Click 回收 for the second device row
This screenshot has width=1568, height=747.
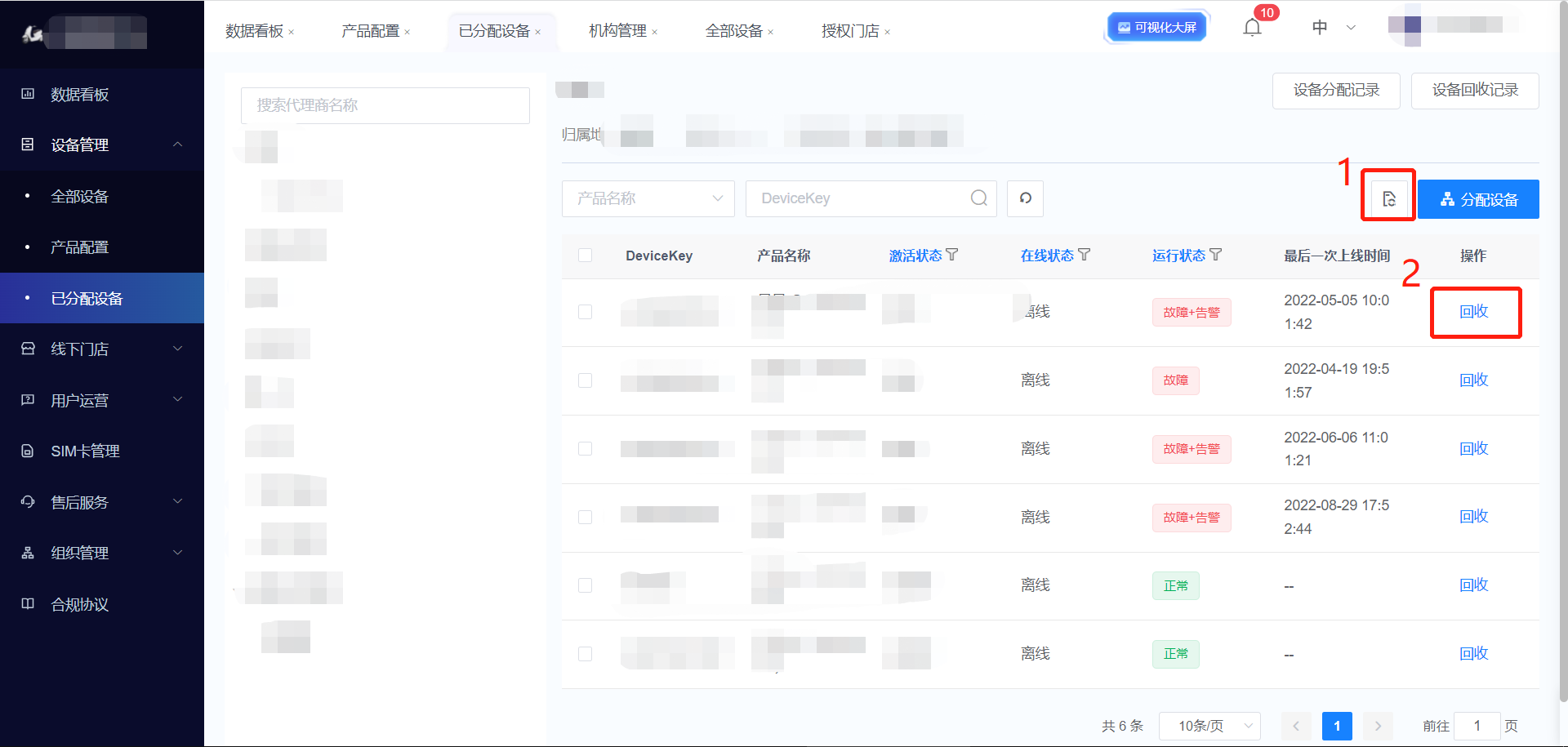[x=1473, y=380]
